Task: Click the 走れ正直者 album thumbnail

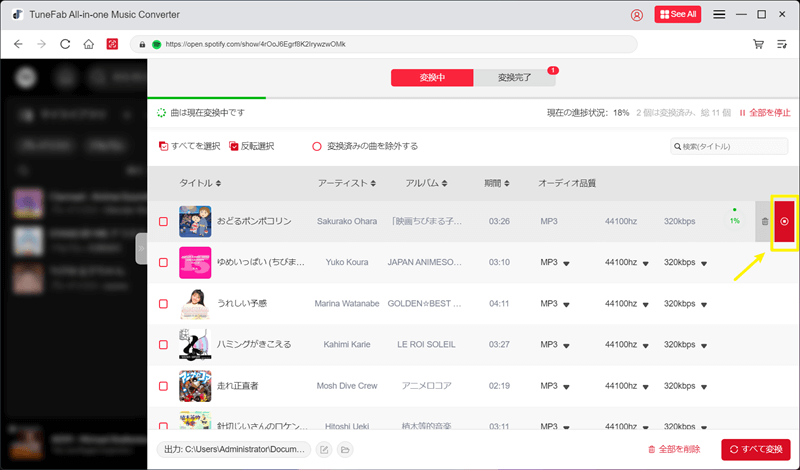Action: tap(195, 386)
